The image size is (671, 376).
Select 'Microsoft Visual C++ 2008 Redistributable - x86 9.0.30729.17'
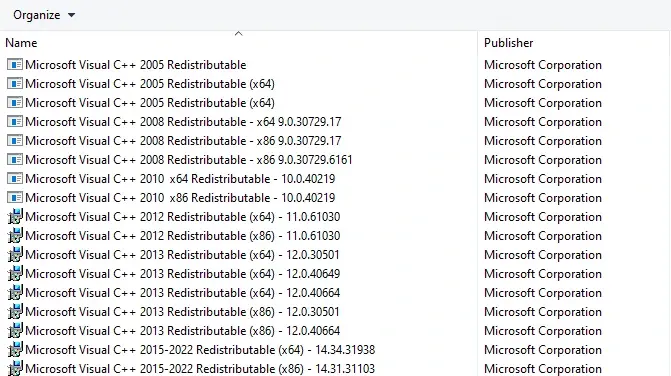pyautogui.click(x=183, y=141)
